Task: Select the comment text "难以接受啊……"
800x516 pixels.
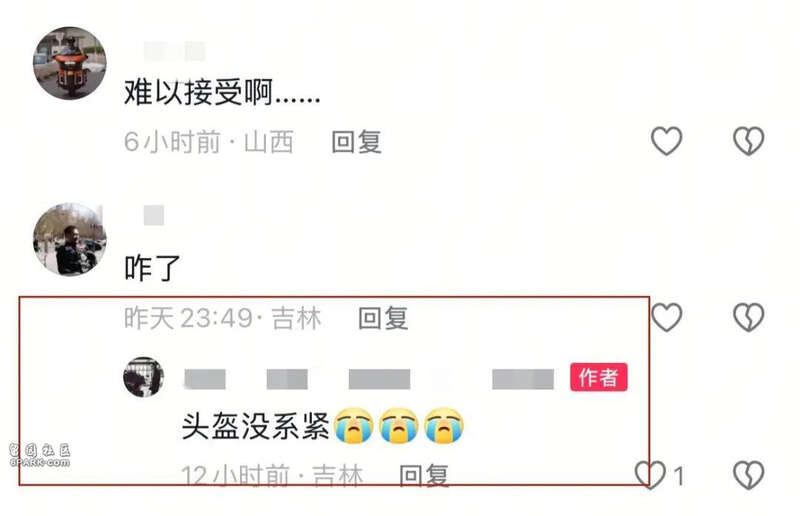Action: click(x=222, y=92)
